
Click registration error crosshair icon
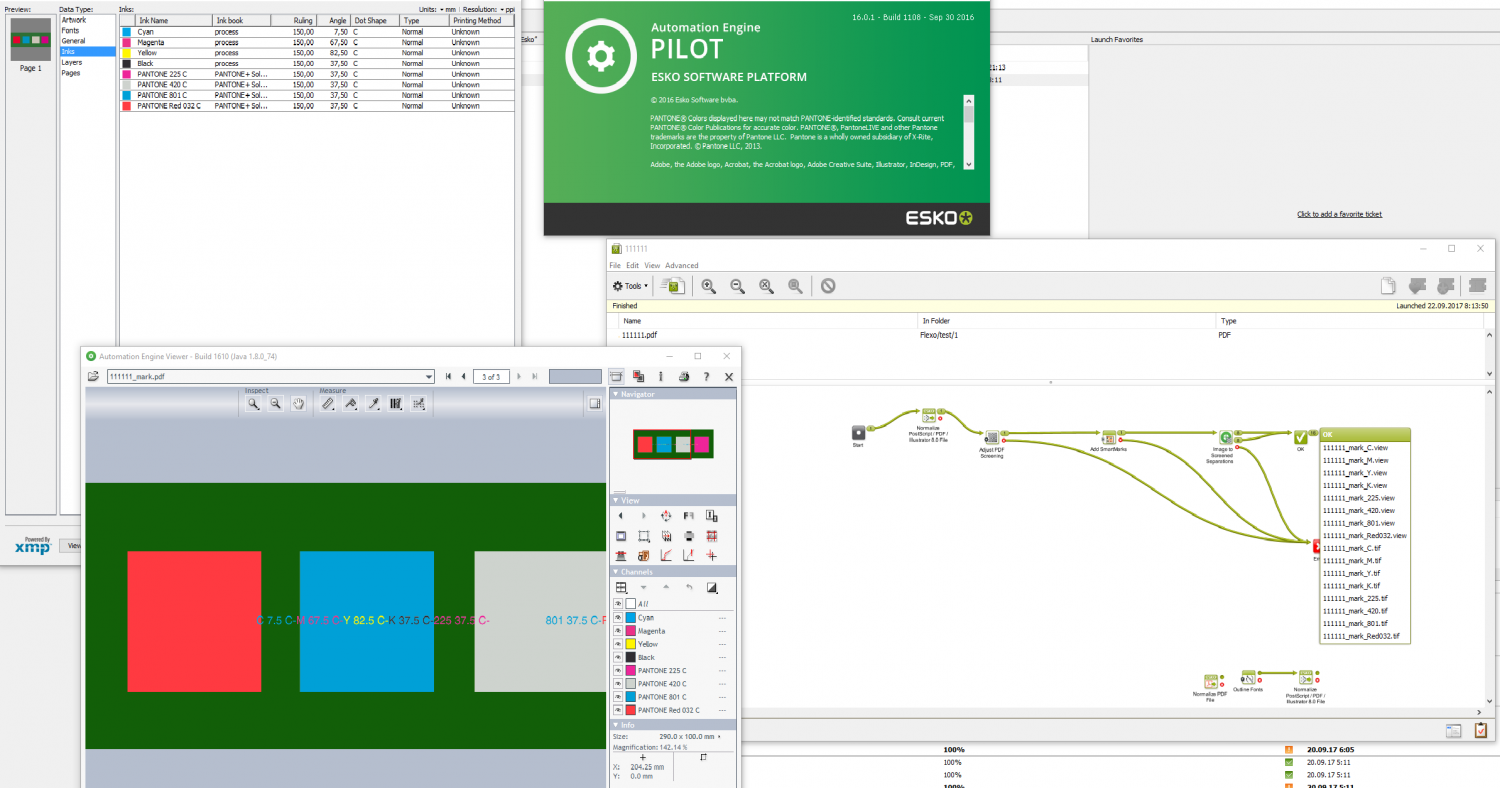(712, 556)
